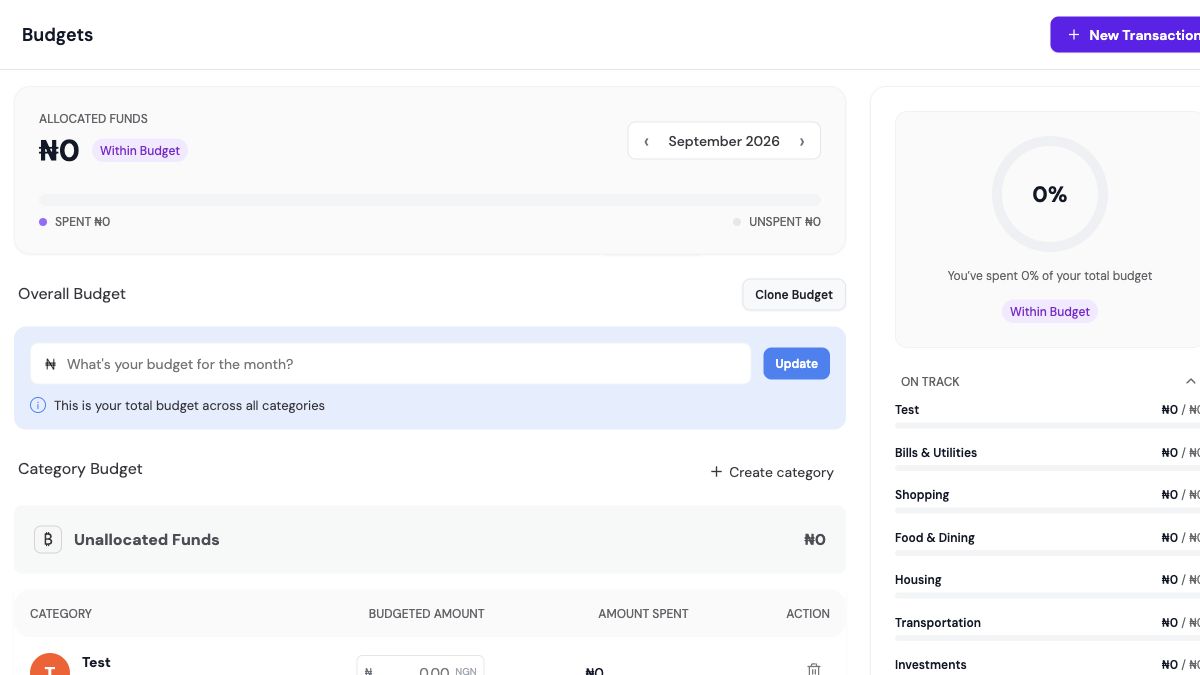This screenshot has height=675, width=1200.
Task: Click the Category Budget heading
Action: 80,469
